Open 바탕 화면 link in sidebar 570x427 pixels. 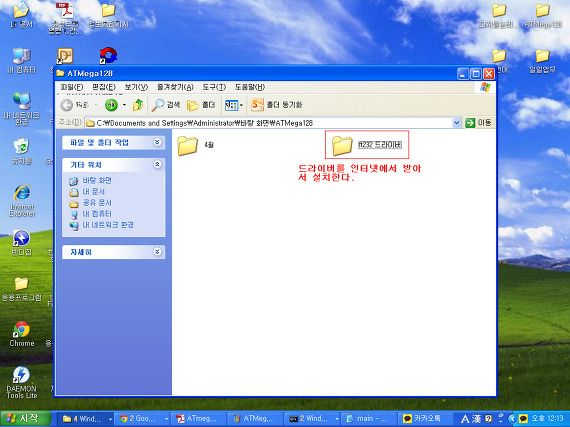click(90, 181)
